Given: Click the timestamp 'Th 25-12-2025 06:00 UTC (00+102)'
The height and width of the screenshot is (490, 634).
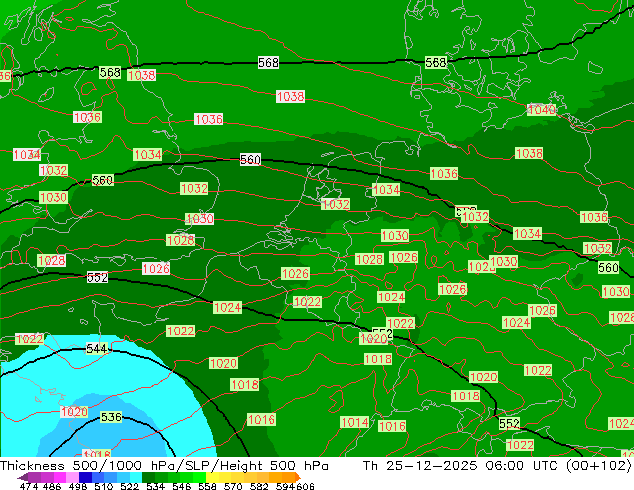Looking at the screenshot, I should [x=497, y=466].
